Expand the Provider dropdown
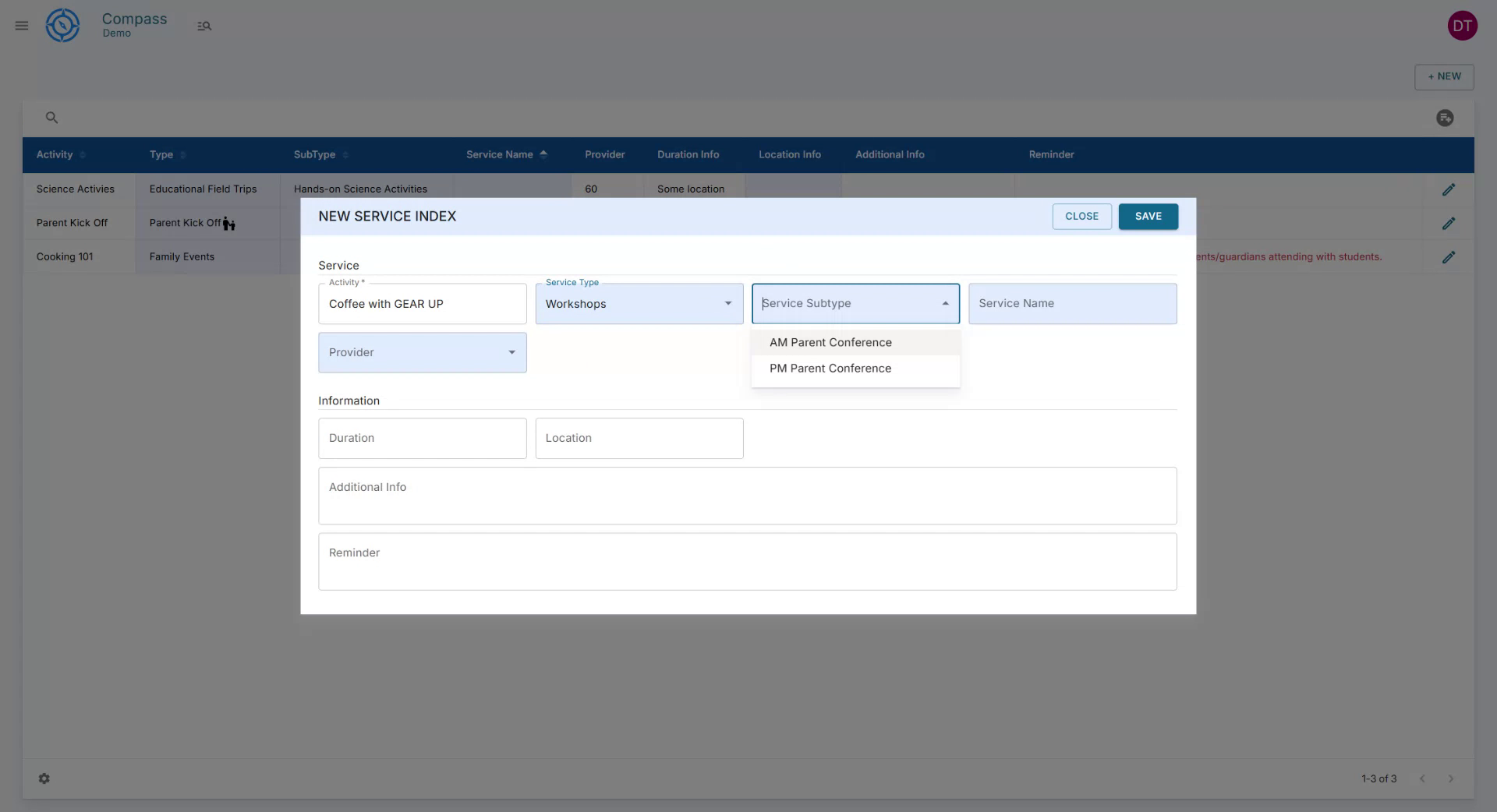The width and height of the screenshot is (1497, 812). pyautogui.click(x=511, y=352)
